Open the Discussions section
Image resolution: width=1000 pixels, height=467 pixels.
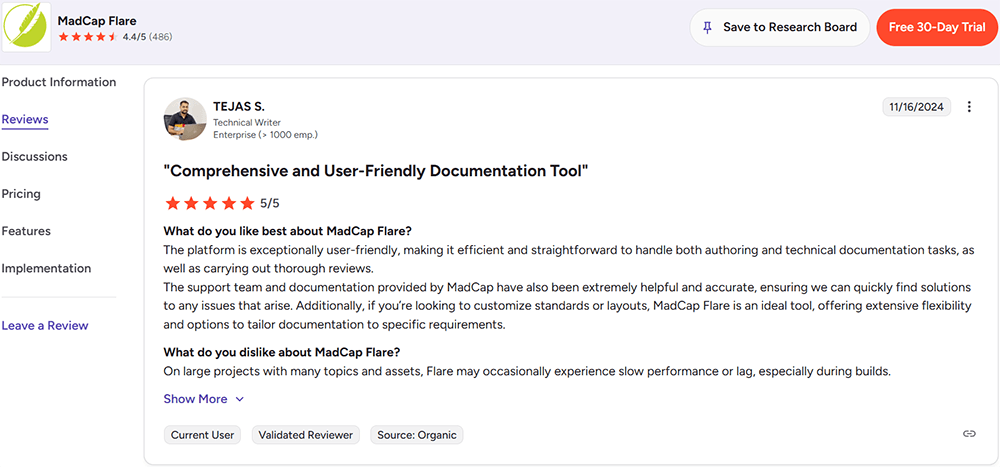coord(34,156)
